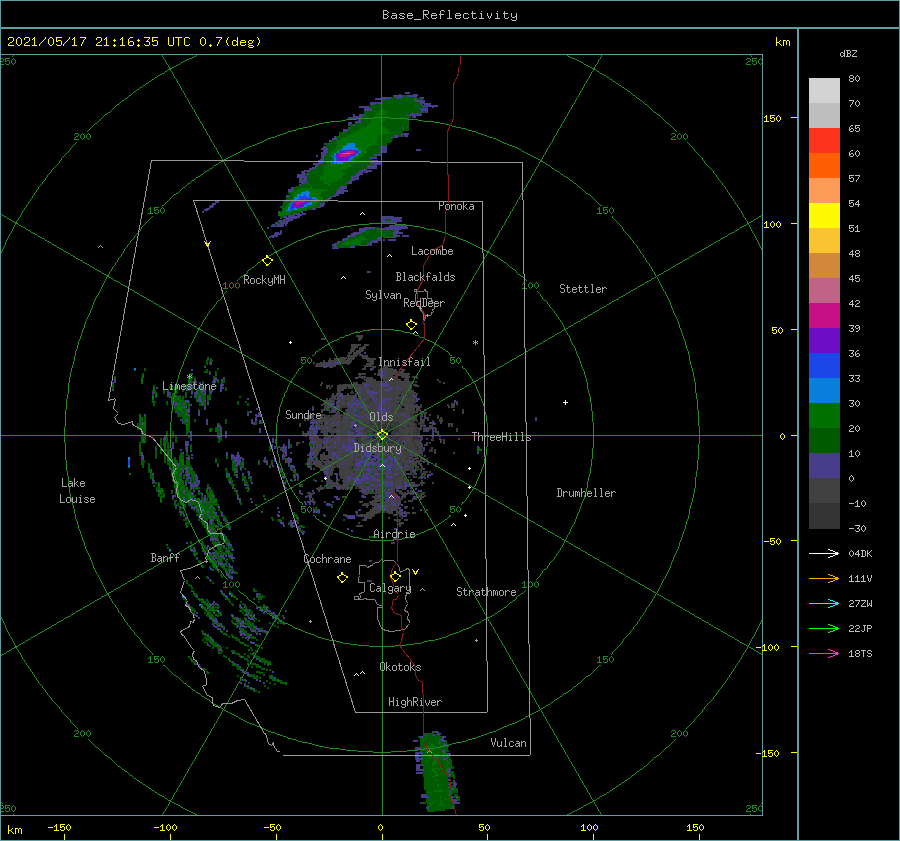Click the orange 111V arrow in legend
The width and height of the screenshot is (900, 841).
pos(824,579)
